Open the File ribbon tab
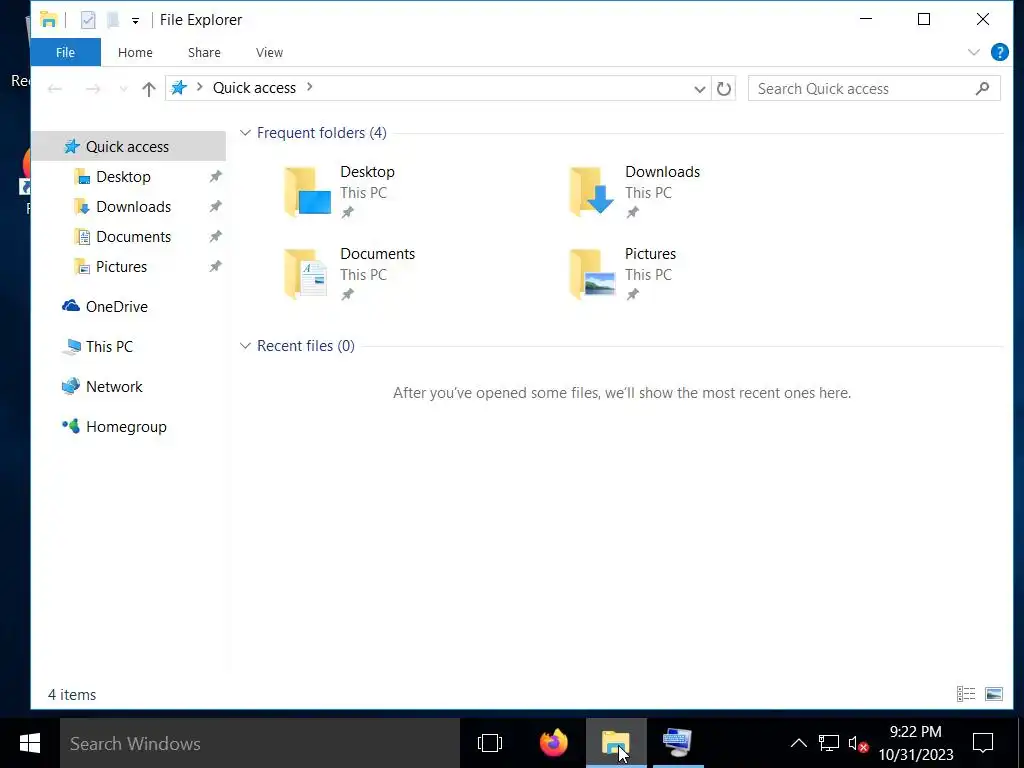This screenshot has width=1024, height=768. (65, 52)
